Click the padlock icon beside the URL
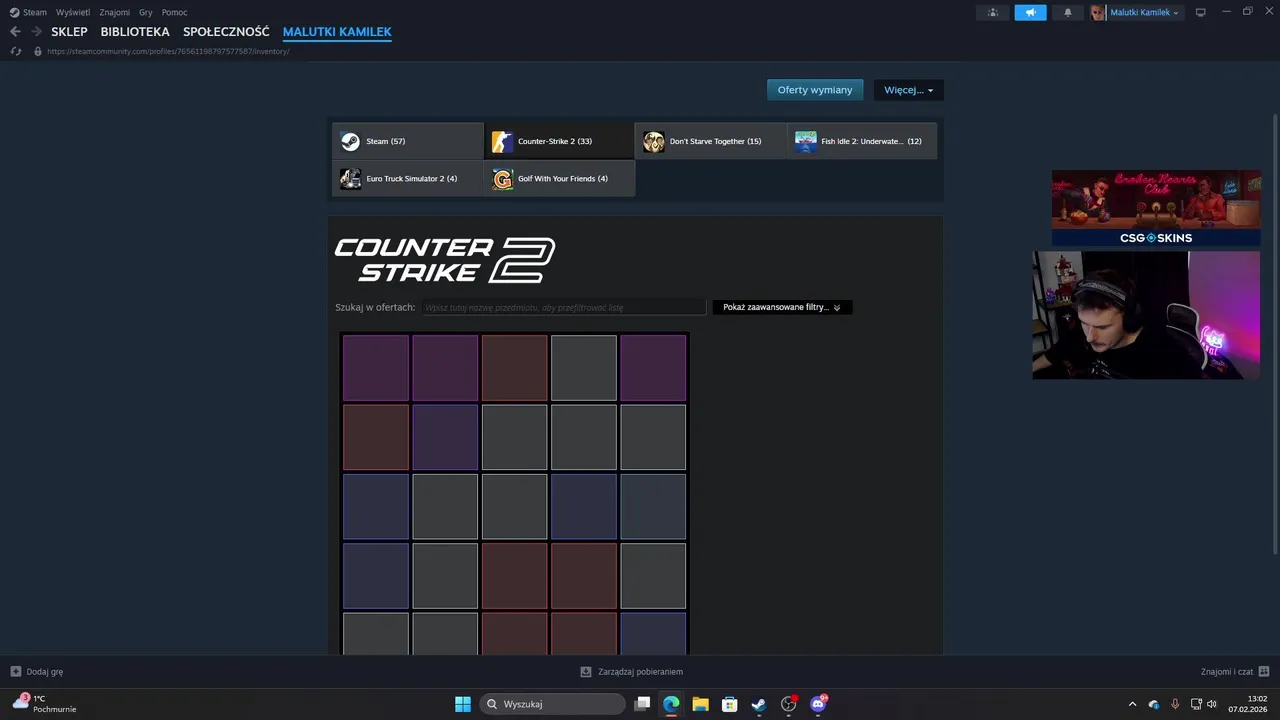The width and height of the screenshot is (1280, 720). pyautogui.click(x=38, y=51)
